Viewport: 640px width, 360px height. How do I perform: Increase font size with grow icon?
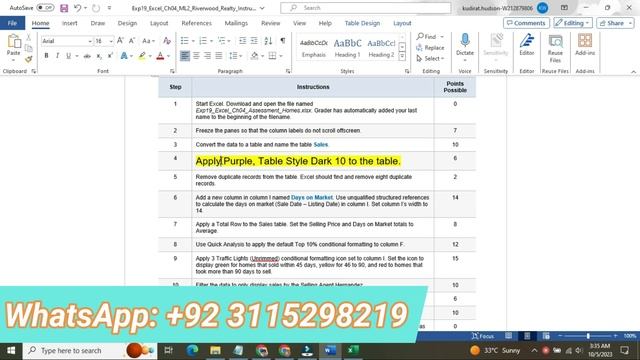(x=120, y=41)
